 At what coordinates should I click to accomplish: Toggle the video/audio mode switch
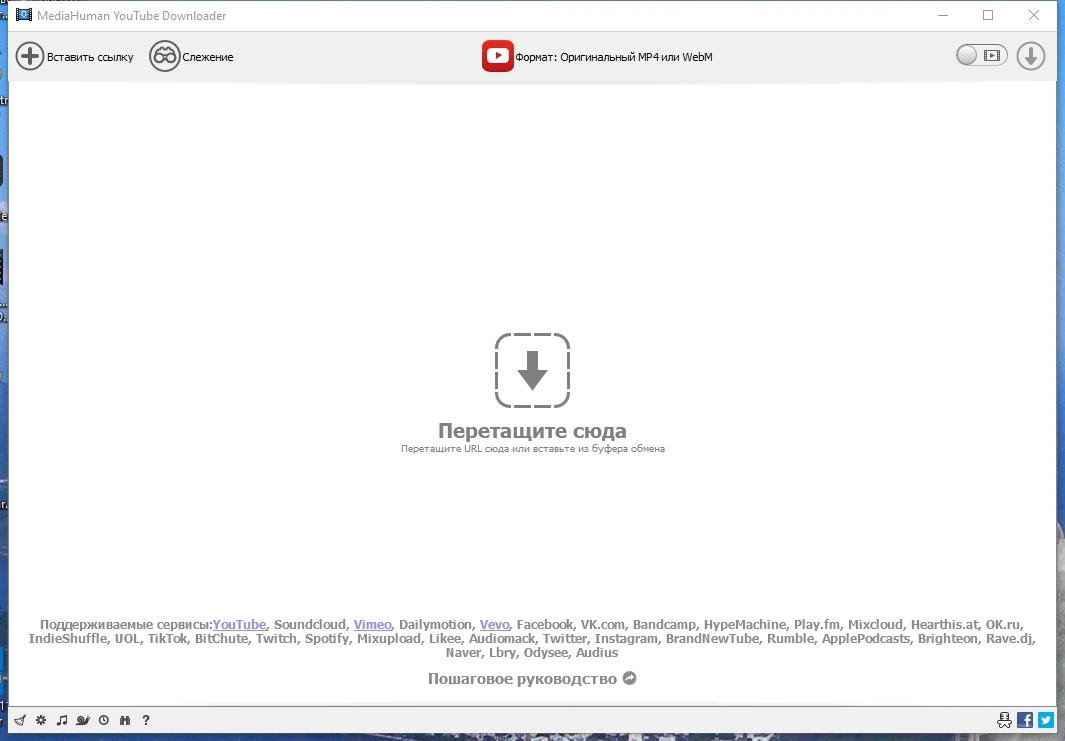(x=981, y=56)
